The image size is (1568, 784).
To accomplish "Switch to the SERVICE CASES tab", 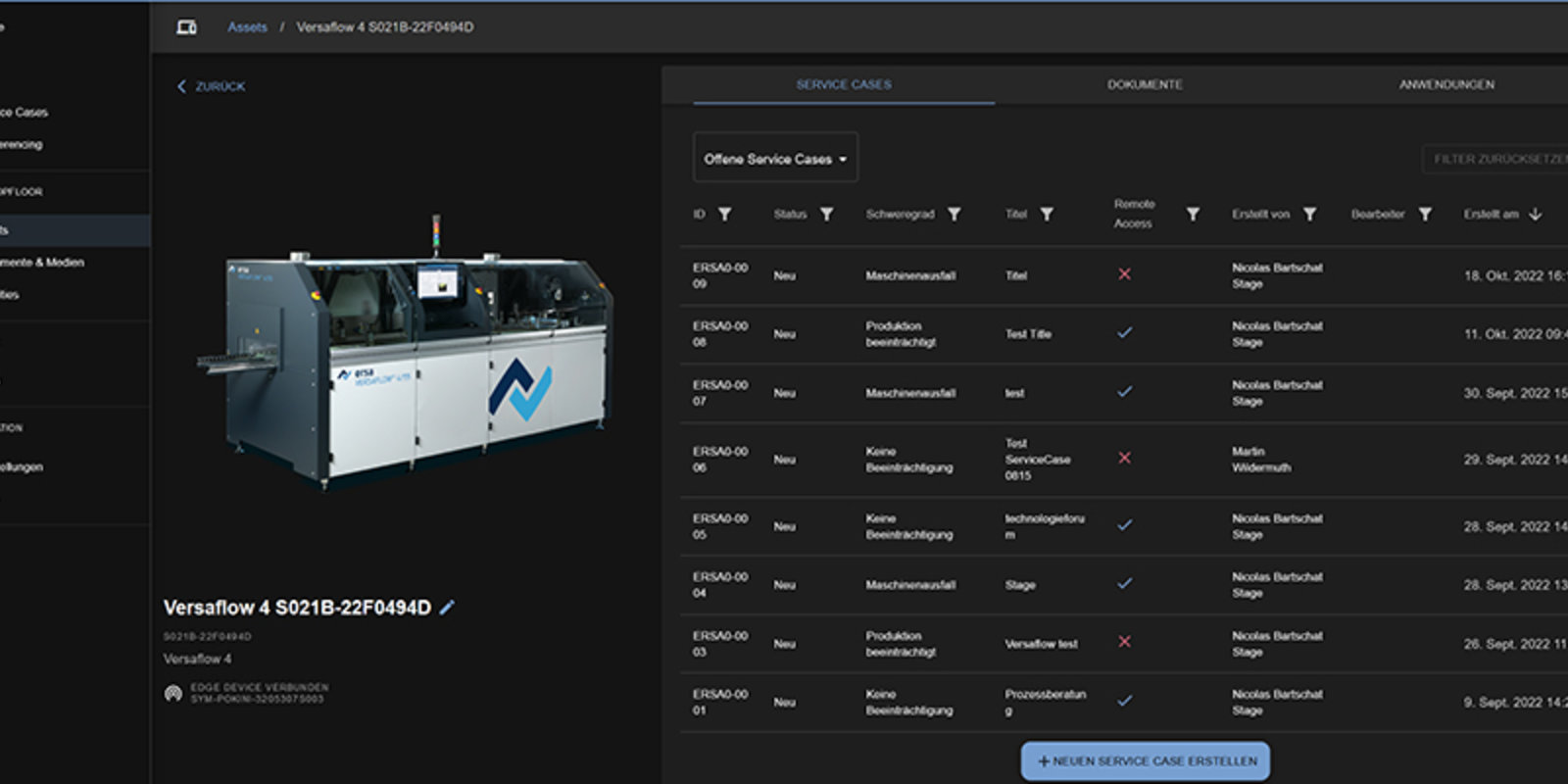I will point(844,85).
